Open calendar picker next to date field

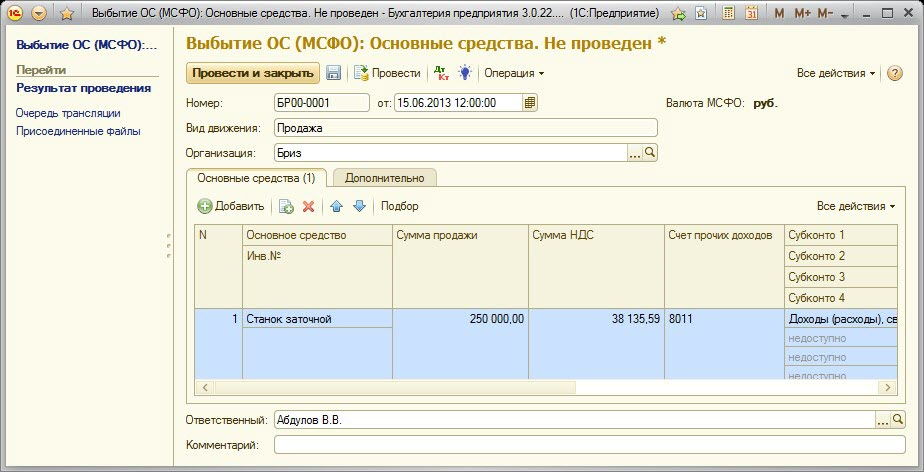pos(530,102)
